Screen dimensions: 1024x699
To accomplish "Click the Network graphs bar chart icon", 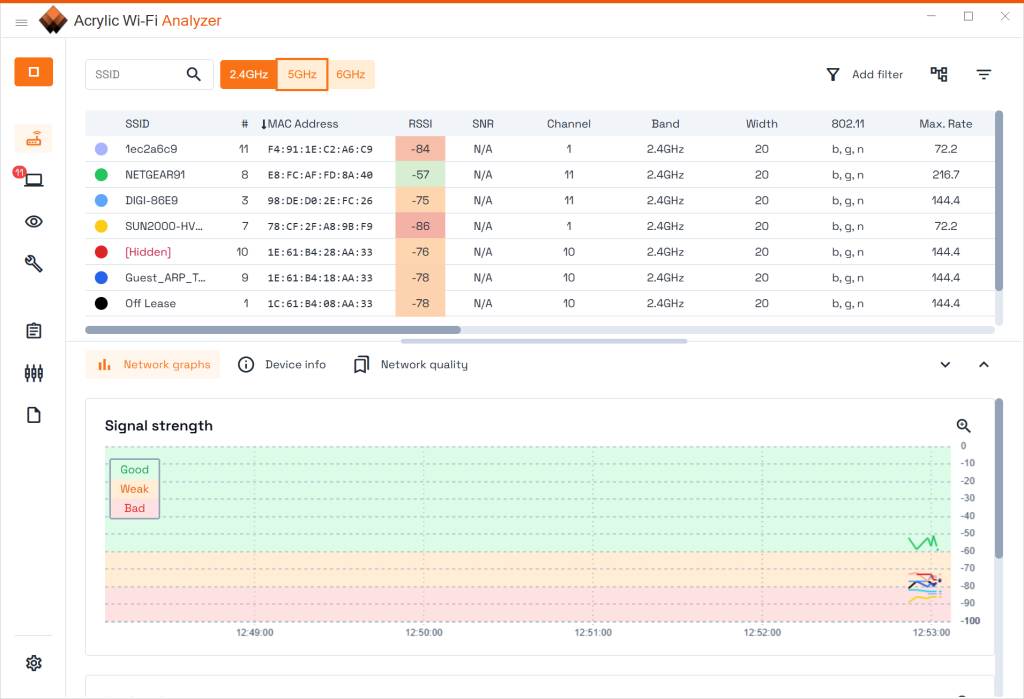I will pos(104,365).
